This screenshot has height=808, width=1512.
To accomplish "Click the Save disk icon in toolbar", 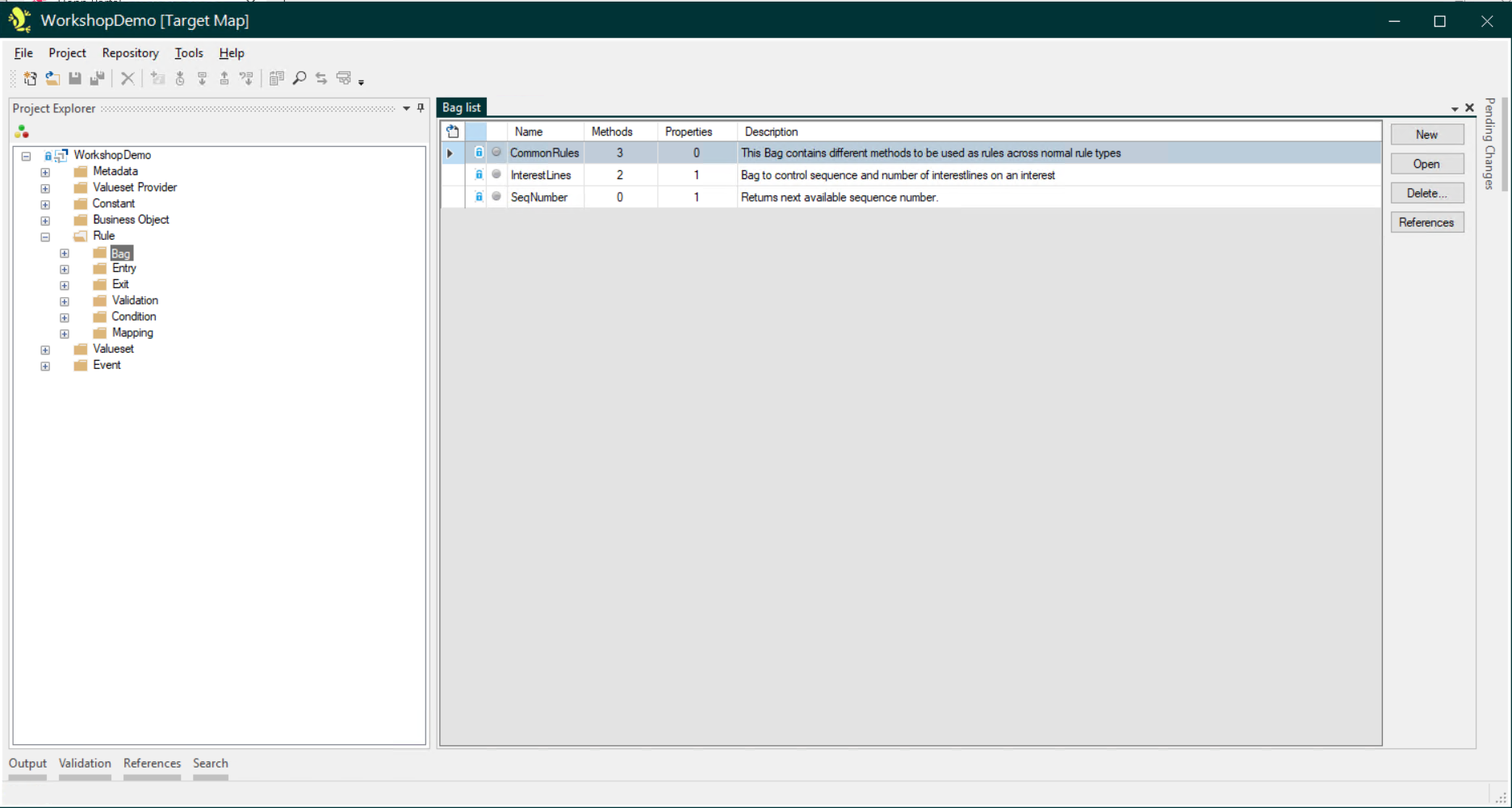I will (75, 78).
